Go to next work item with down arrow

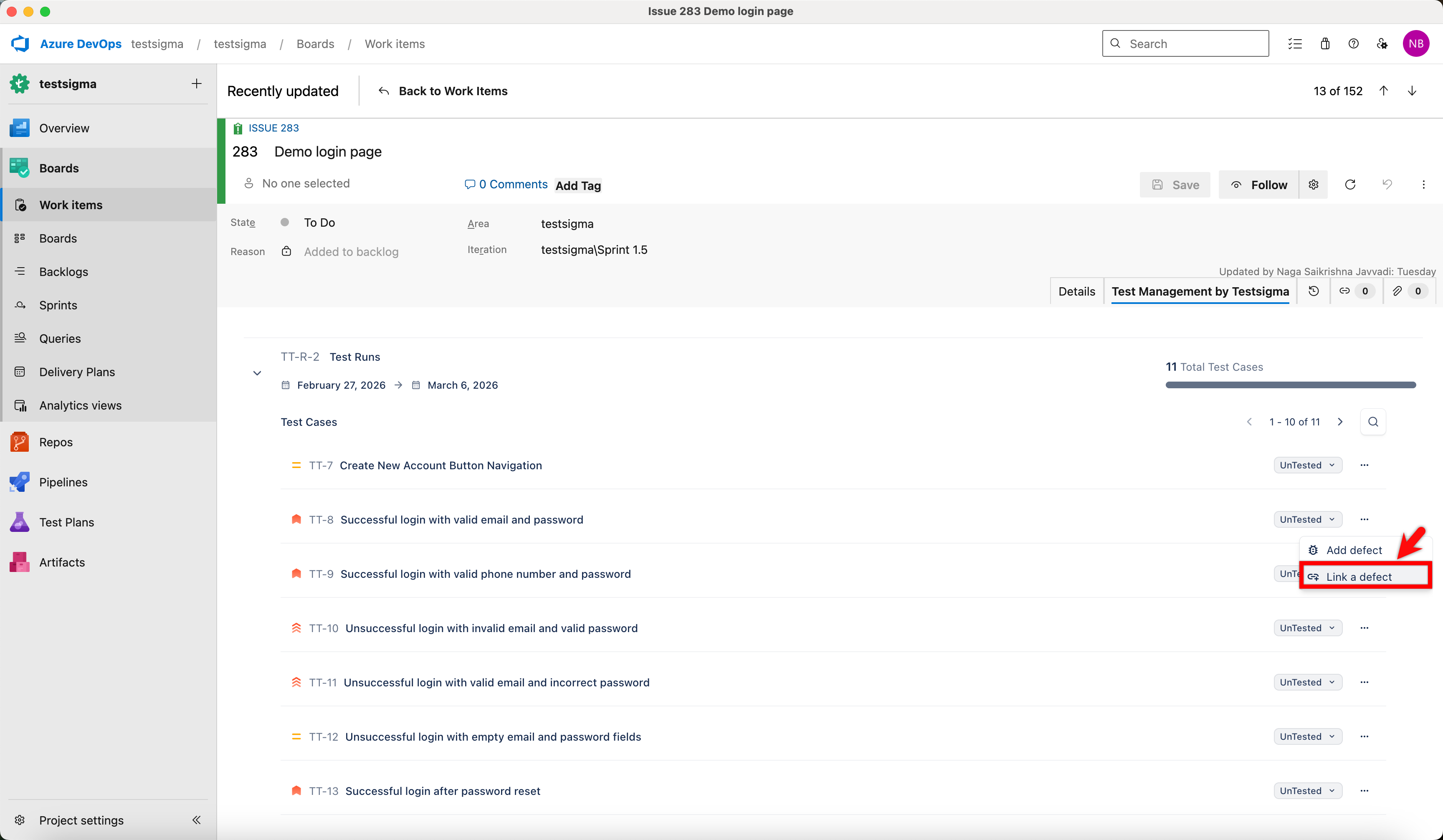(1412, 91)
